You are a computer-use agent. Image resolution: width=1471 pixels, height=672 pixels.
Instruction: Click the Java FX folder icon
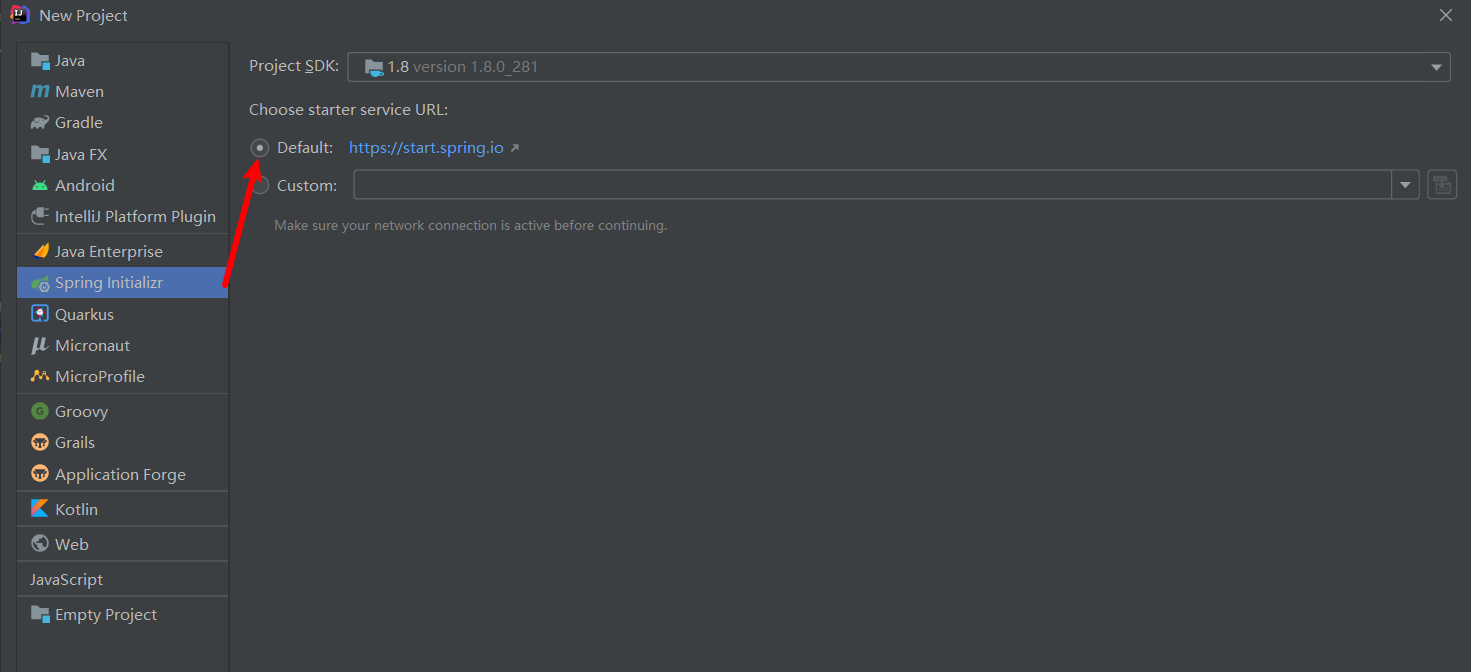point(40,154)
